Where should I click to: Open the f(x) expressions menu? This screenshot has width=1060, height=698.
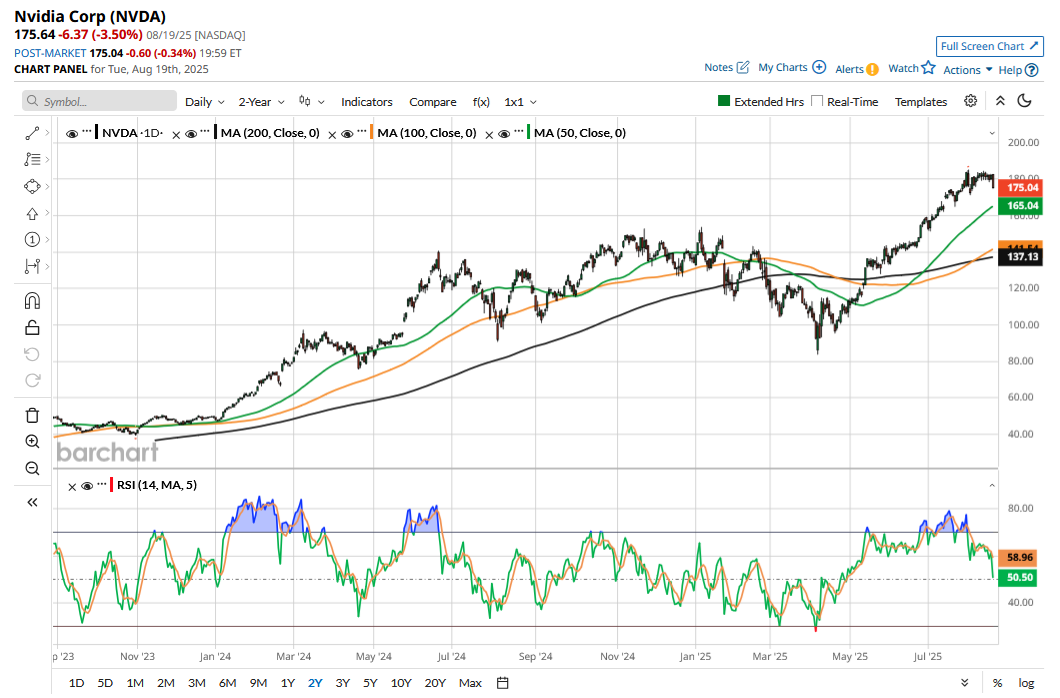[481, 102]
